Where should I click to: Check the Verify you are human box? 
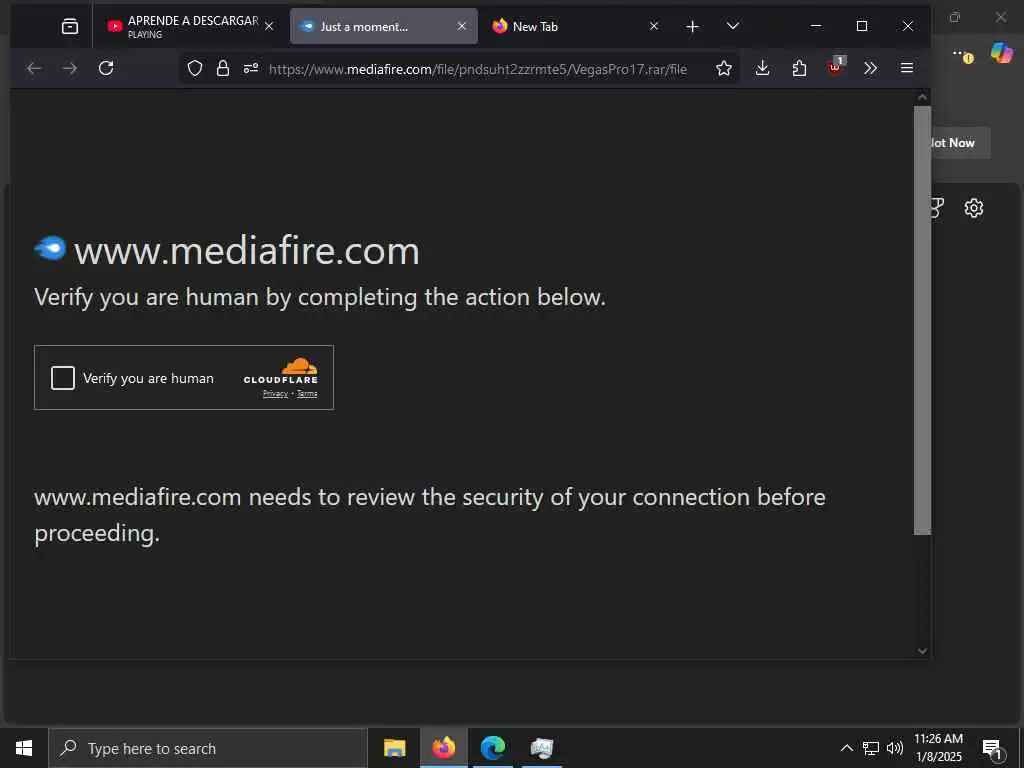point(63,377)
